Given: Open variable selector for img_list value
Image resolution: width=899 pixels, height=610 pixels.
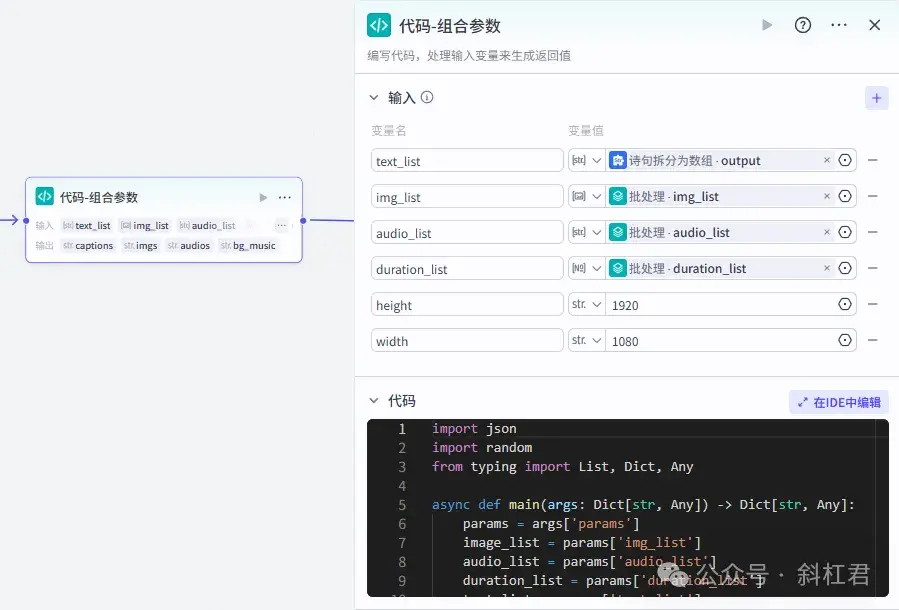Looking at the screenshot, I should coord(845,196).
